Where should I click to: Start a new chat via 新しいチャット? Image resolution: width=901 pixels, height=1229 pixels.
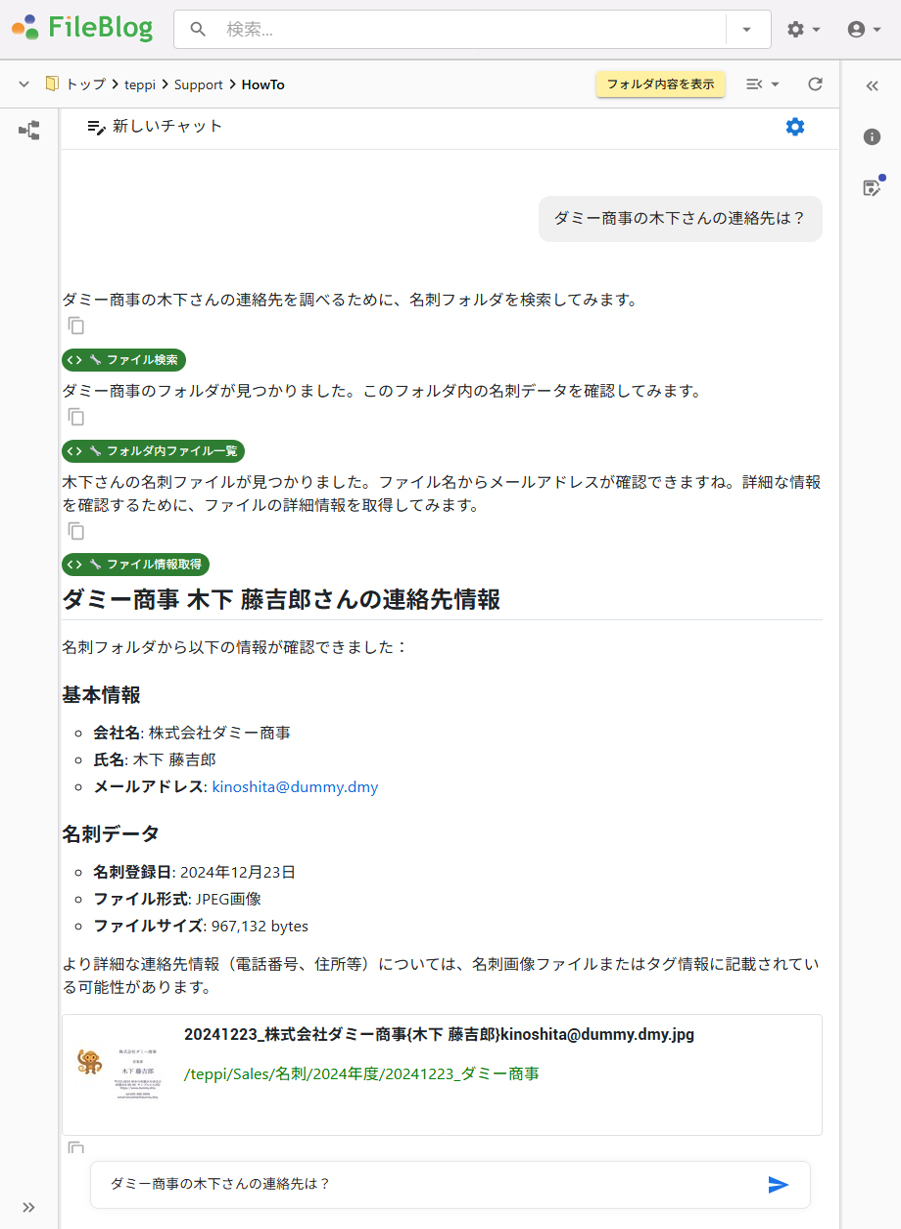point(155,127)
